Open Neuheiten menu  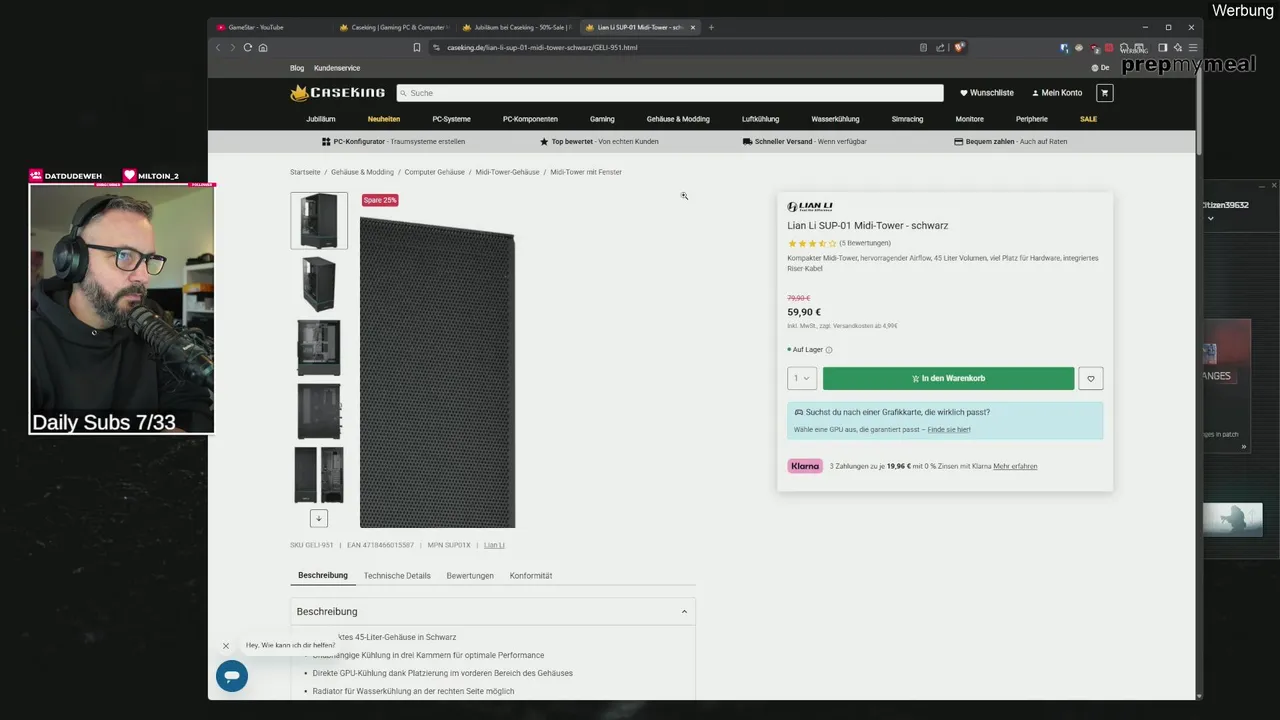384,119
